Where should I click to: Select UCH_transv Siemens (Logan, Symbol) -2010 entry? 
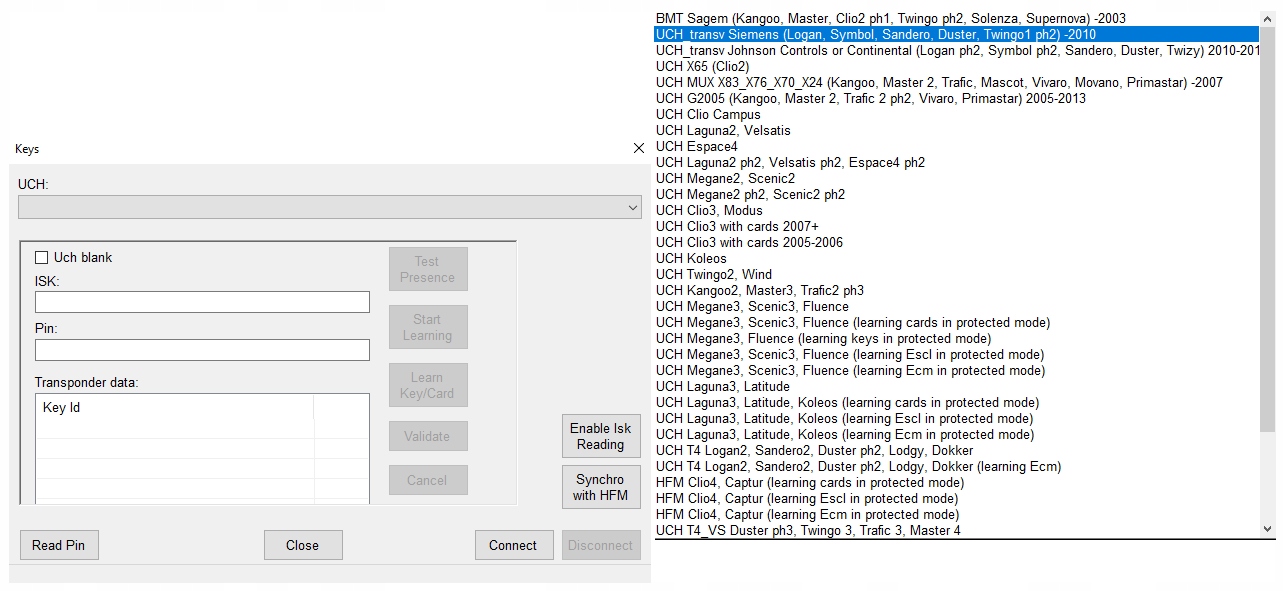pos(957,34)
